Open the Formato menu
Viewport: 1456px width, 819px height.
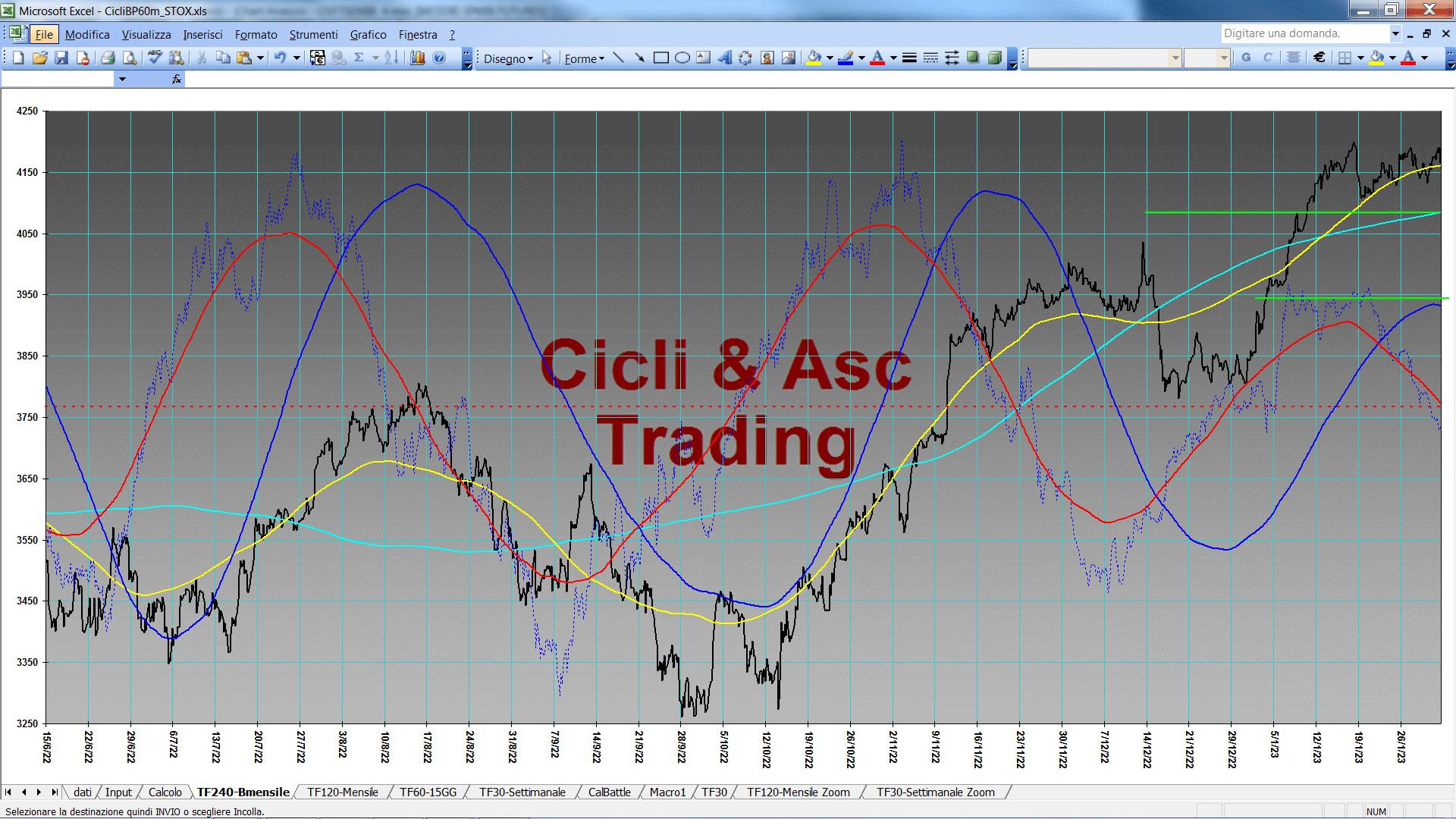tap(256, 35)
